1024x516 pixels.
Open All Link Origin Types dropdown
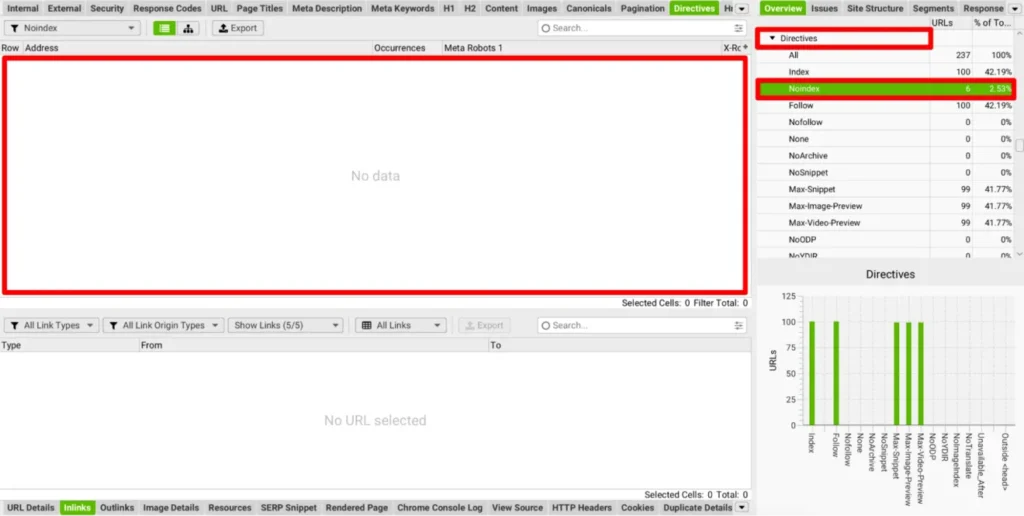click(163, 325)
